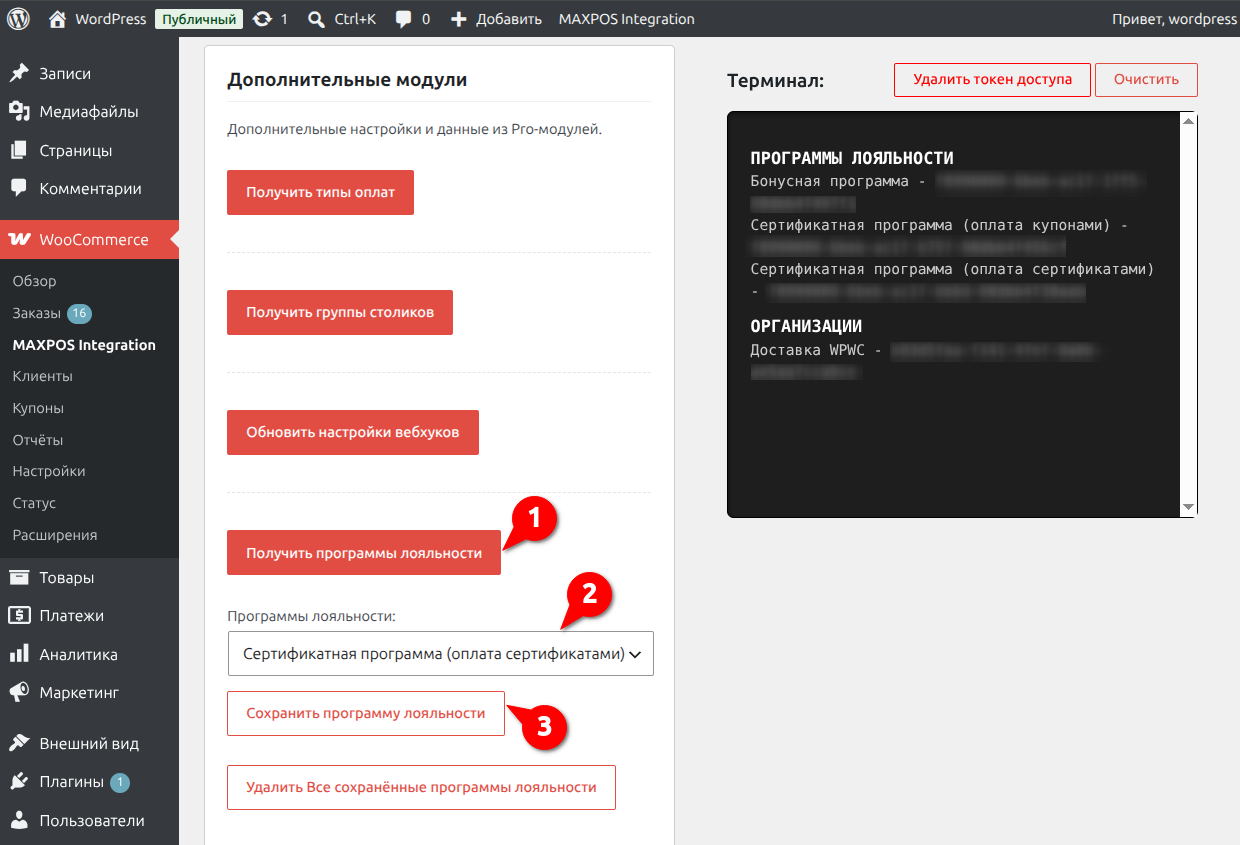Screen dimensions: 1240x845
Task: Click Привет, wordpress account link
Action: click(1174, 19)
